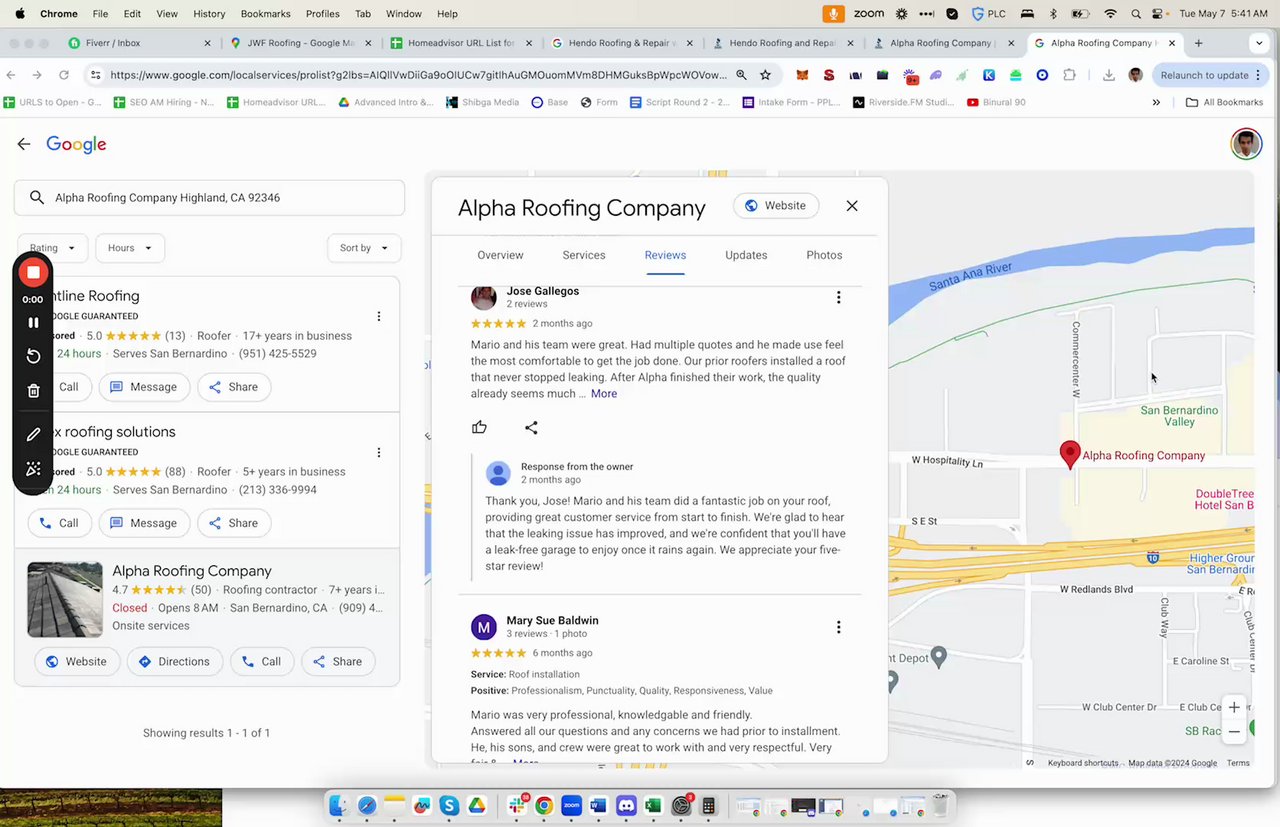Image resolution: width=1280 pixels, height=827 pixels.
Task: Open Discord from the Dock
Action: click(x=626, y=804)
